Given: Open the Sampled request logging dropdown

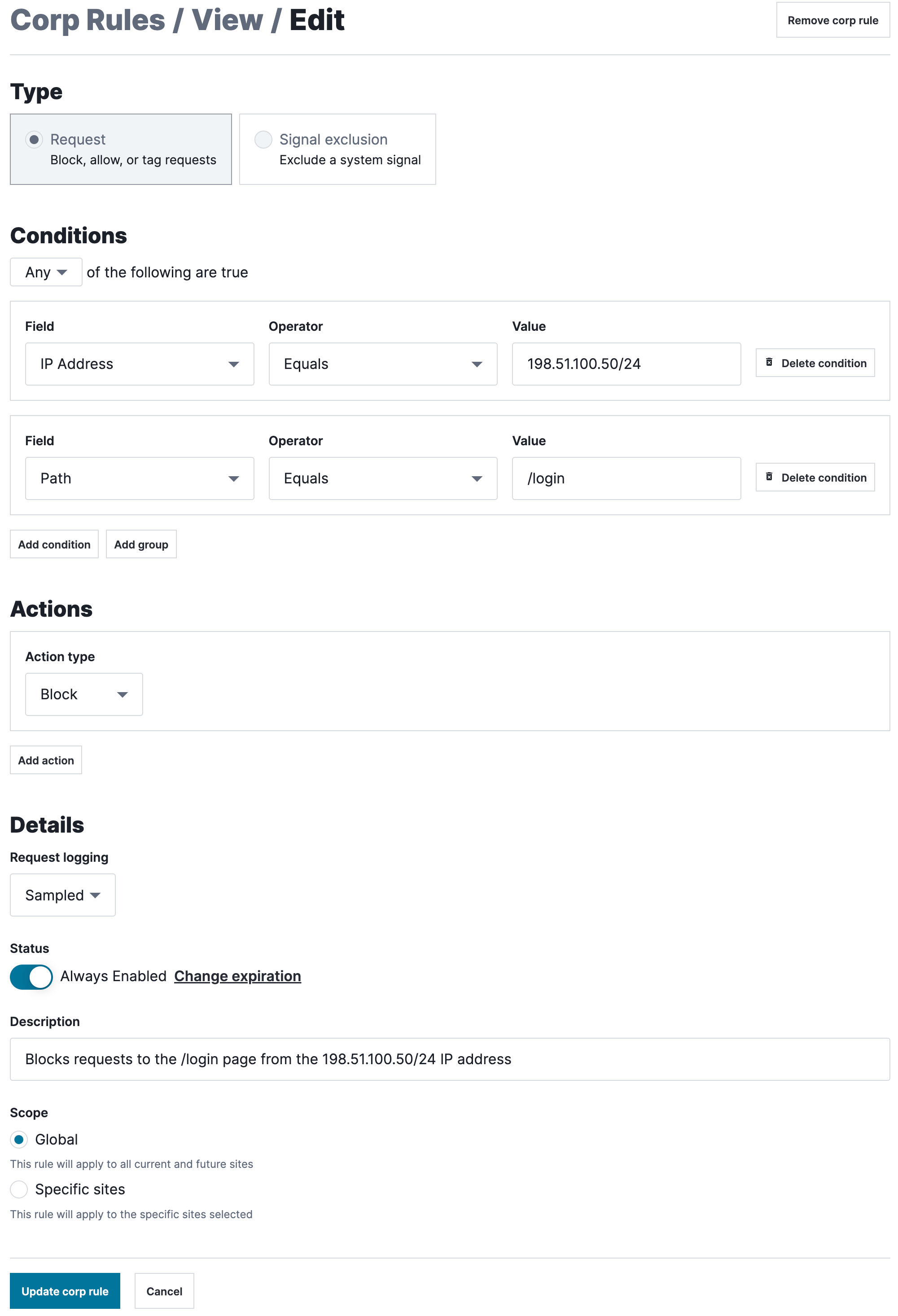Looking at the screenshot, I should (x=62, y=895).
